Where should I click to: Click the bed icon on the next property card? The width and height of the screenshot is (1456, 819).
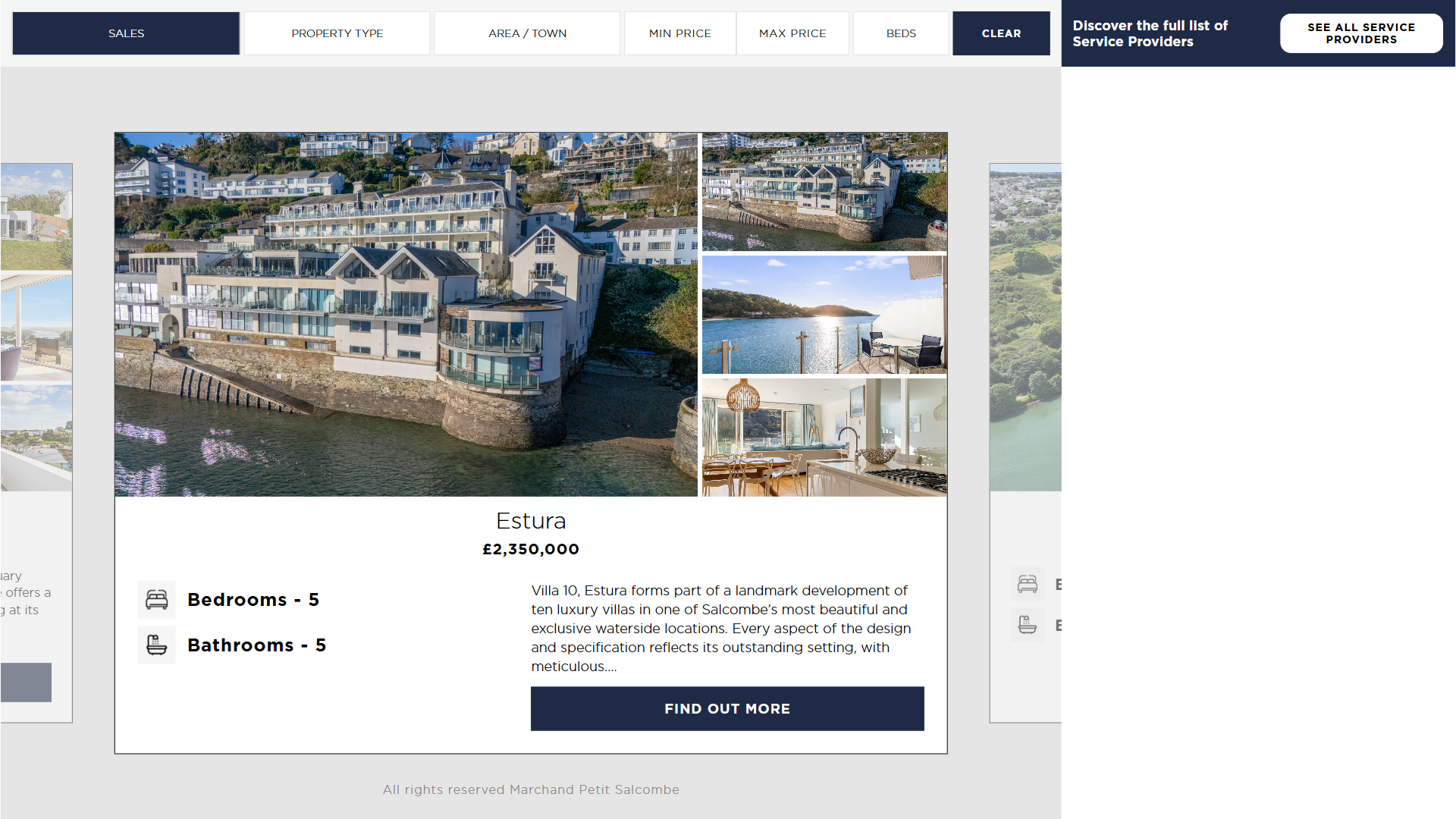point(1028,584)
